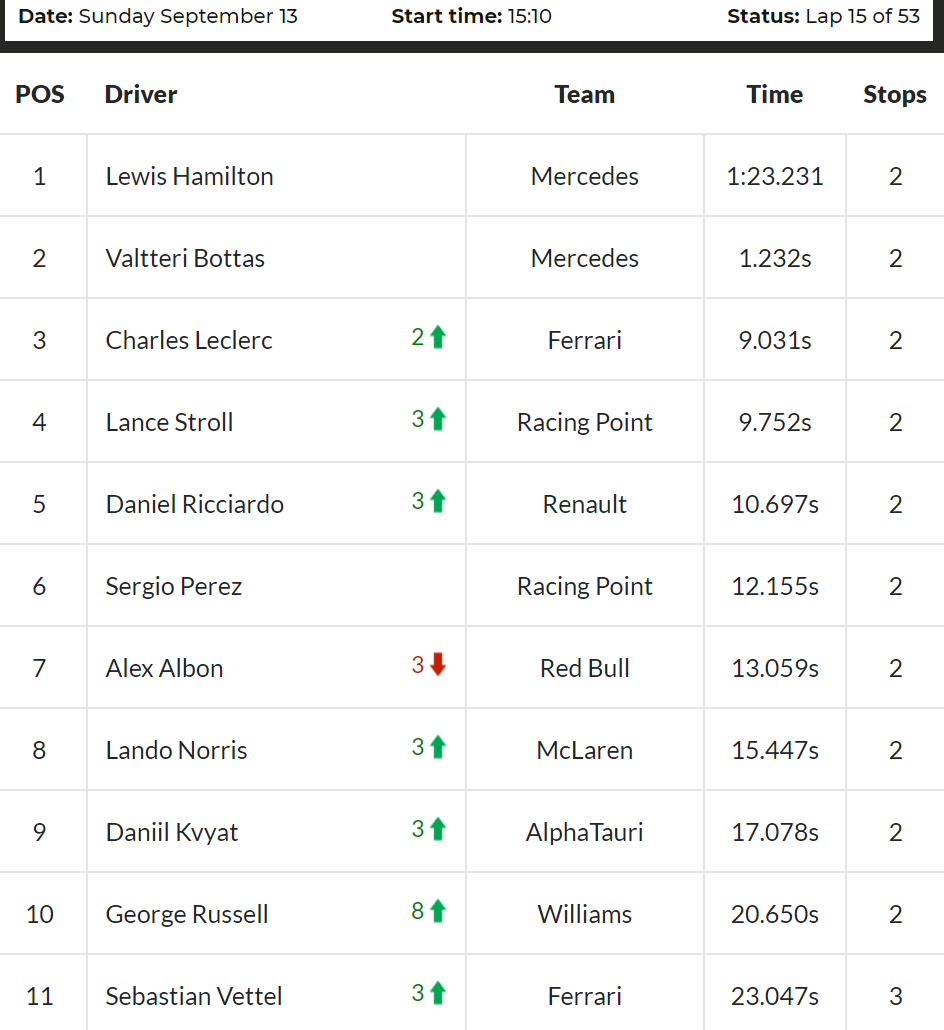Click green up arrow in Lance Stroll row

[438, 419]
